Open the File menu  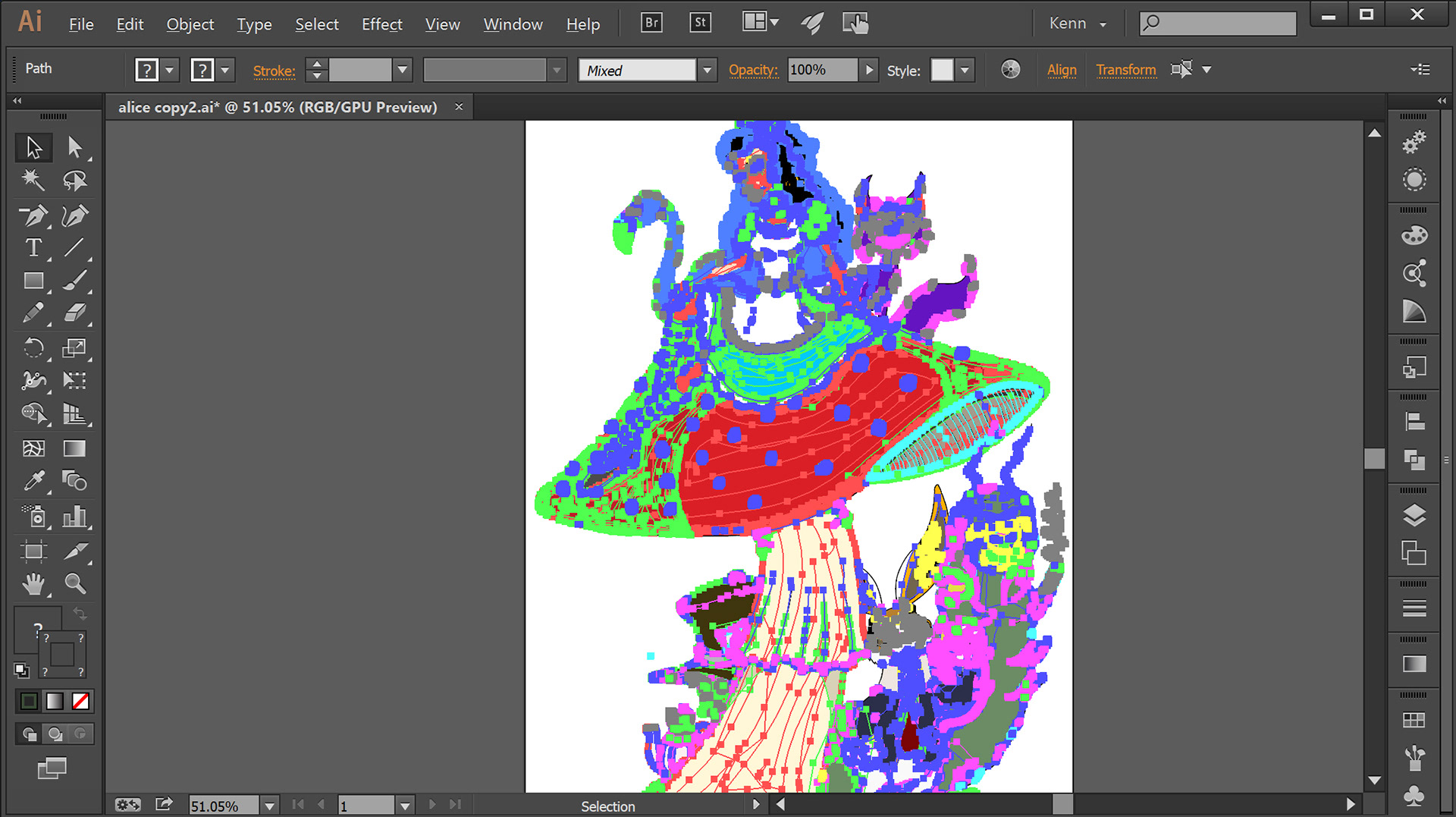81,24
